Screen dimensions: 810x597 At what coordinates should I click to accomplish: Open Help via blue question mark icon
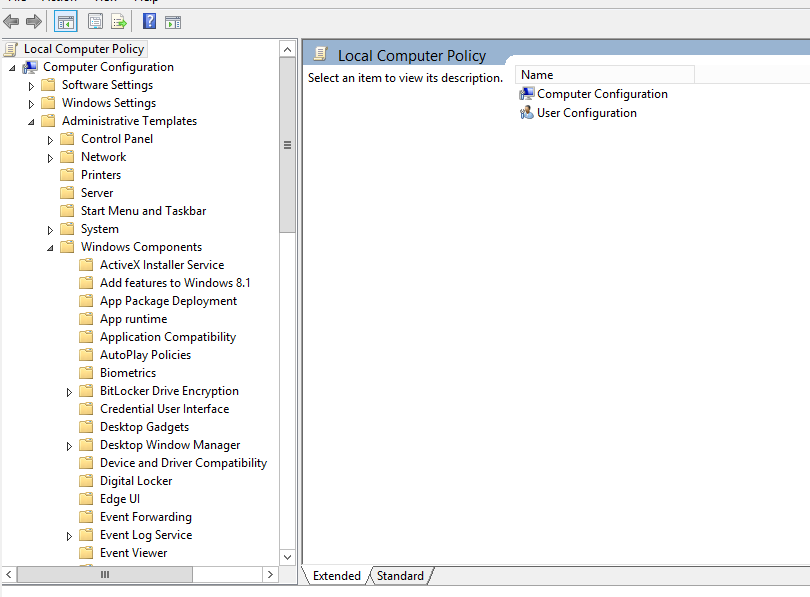[x=149, y=22]
